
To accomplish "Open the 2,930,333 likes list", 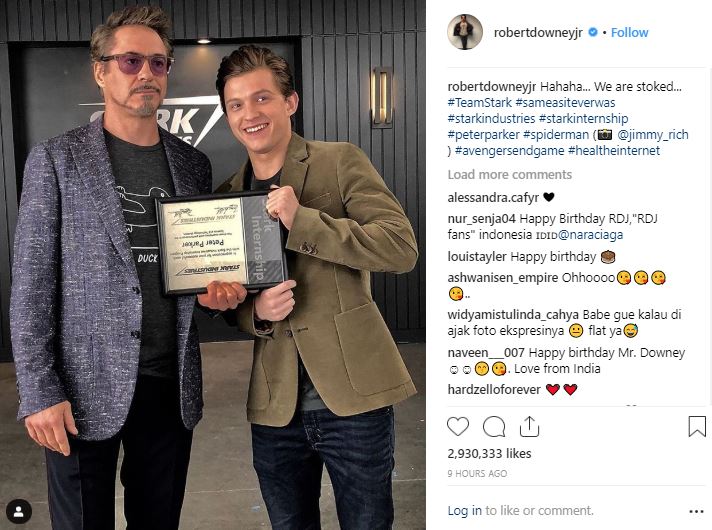I will 489,453.
